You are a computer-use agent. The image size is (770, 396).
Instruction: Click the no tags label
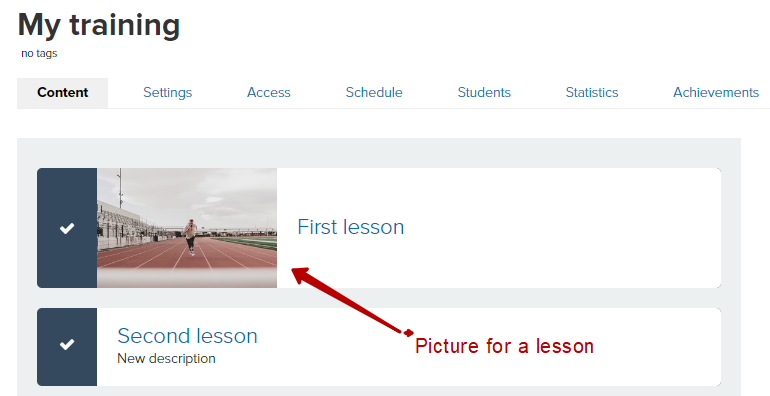[x=39, y=53]
